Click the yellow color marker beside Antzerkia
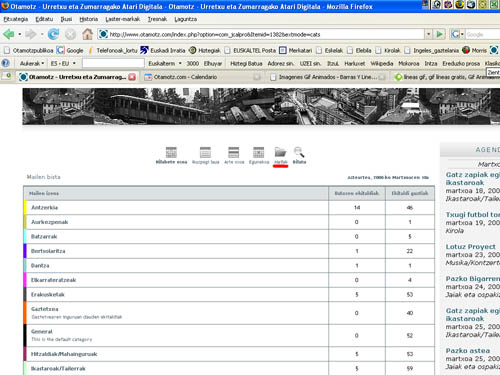The image size is (500, 375). (x=25, y=207)
